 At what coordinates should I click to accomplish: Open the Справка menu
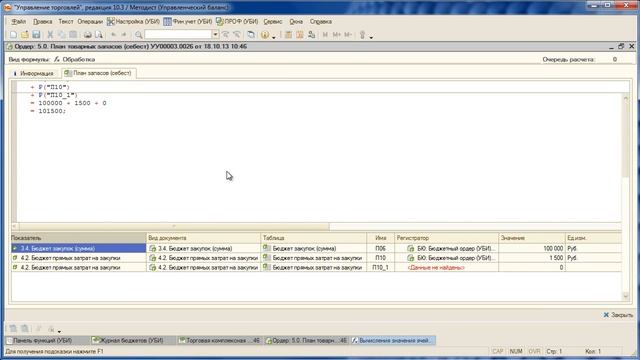tap(320, 22)
